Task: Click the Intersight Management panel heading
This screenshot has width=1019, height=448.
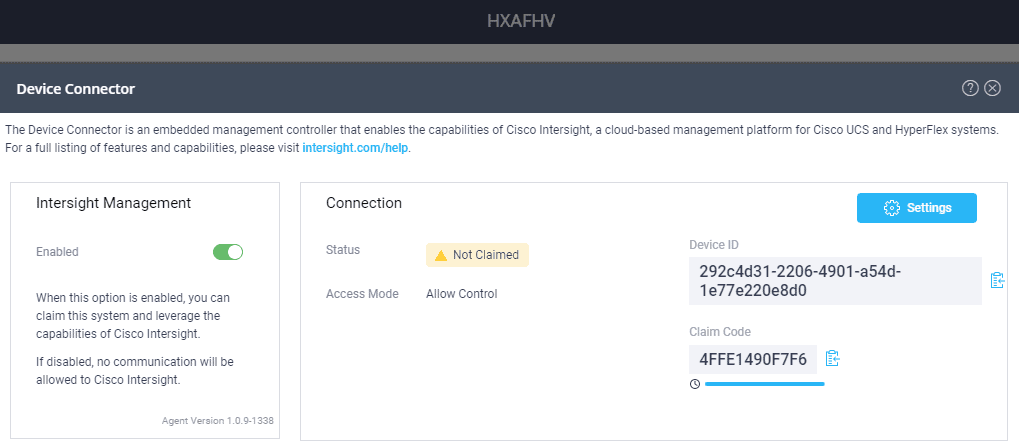Action: pos(114,203)
